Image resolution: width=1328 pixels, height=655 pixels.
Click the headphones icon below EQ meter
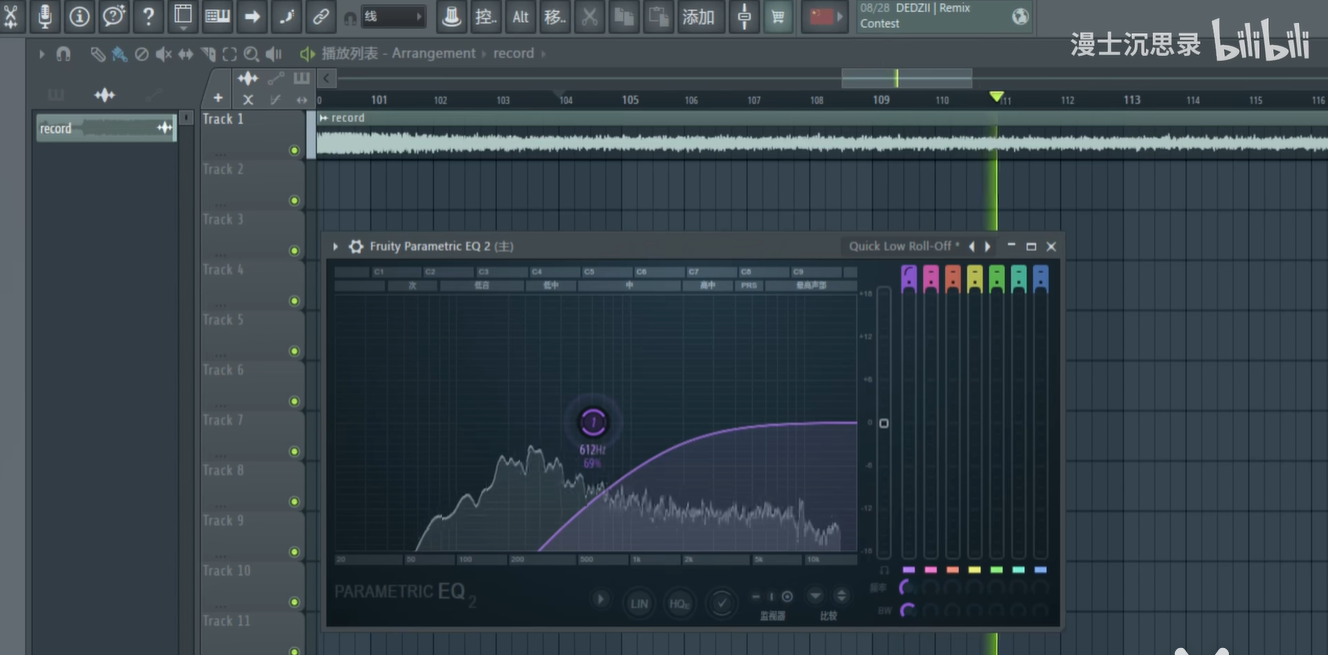coord(884,569)
